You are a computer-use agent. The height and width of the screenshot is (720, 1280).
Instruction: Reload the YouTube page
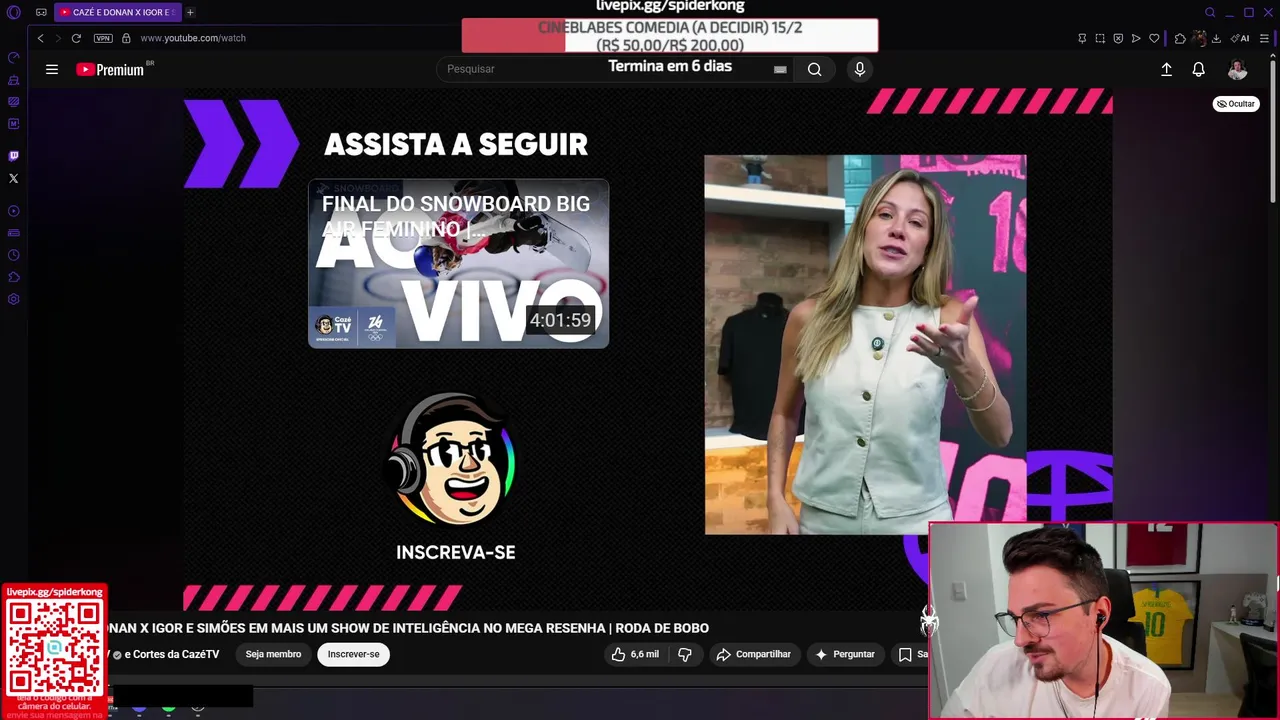click(x=76, y=38)
